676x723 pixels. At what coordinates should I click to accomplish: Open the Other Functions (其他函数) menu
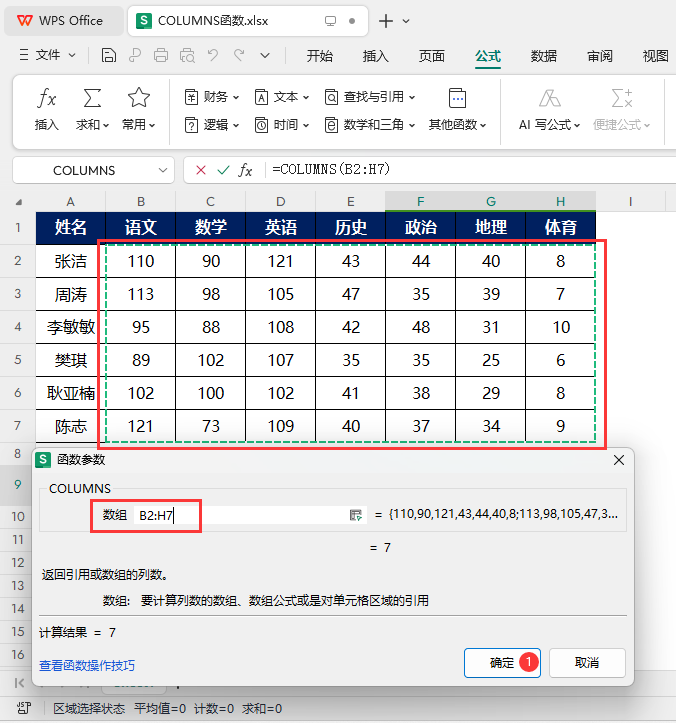[457, 110]
